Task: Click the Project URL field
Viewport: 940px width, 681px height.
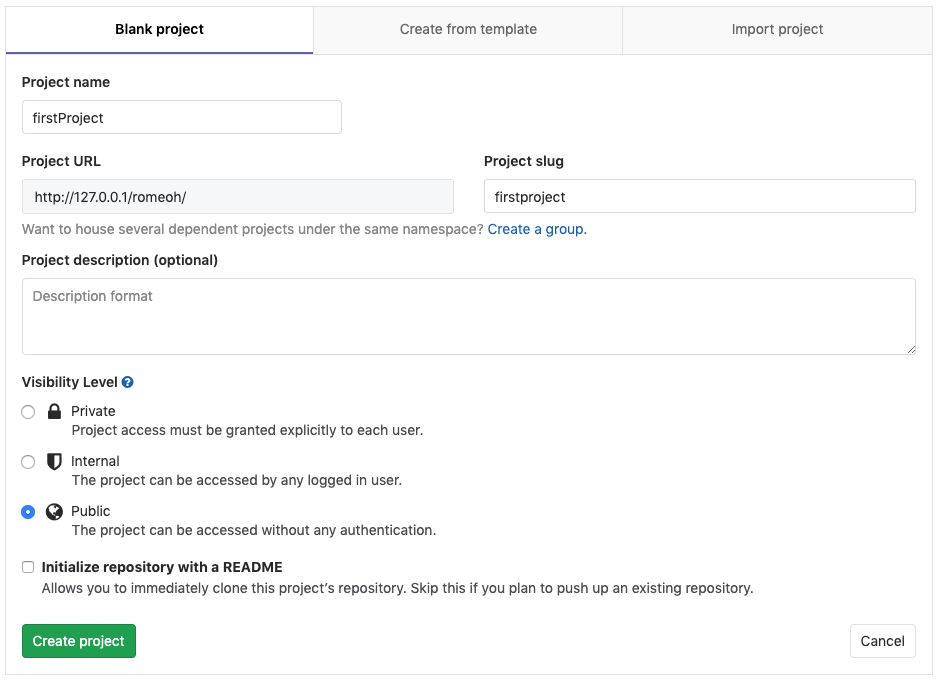Action: pos(238,196)
